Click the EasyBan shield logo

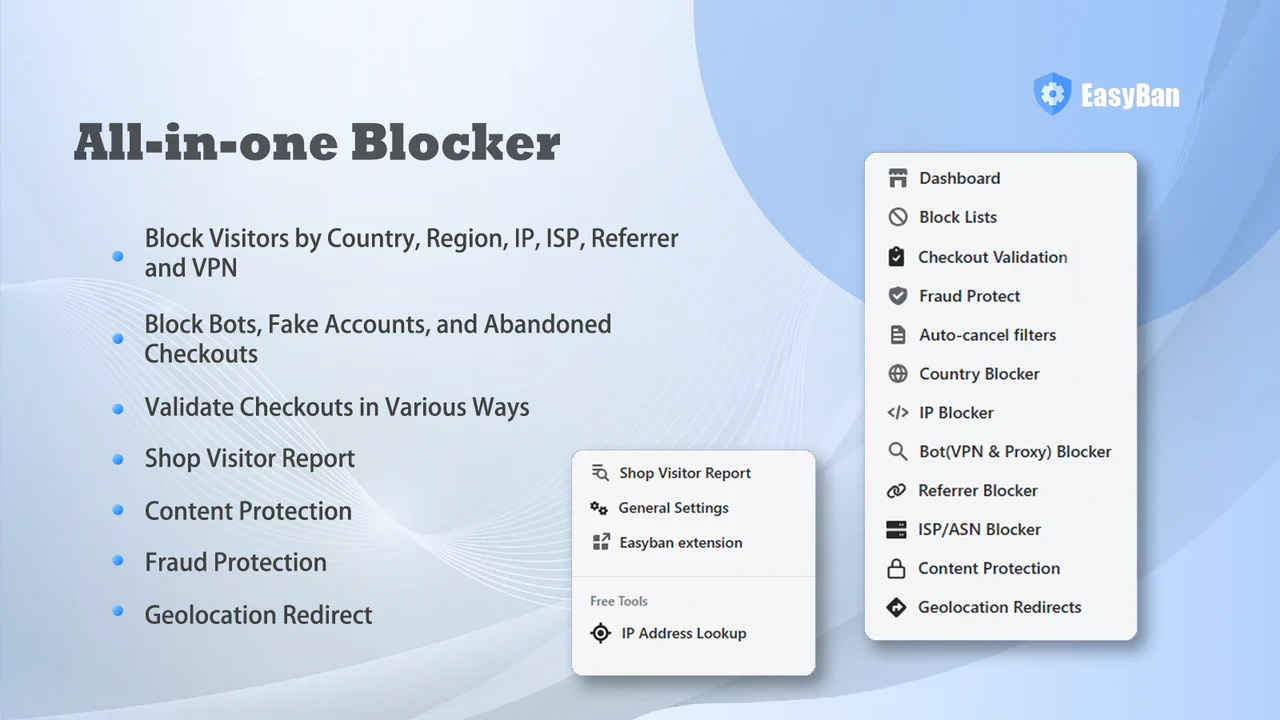[x=1052, y=93]
